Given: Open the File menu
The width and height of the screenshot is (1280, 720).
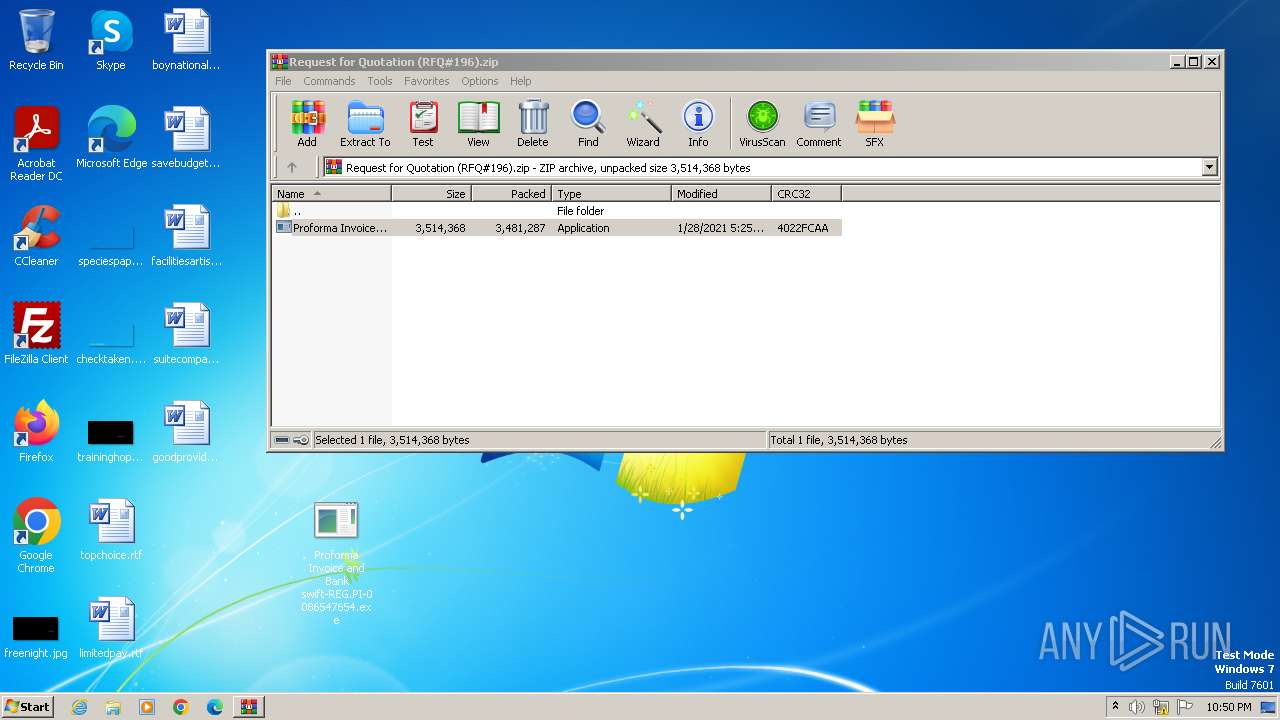Looking at the screenshot, I should click(283, 81).
